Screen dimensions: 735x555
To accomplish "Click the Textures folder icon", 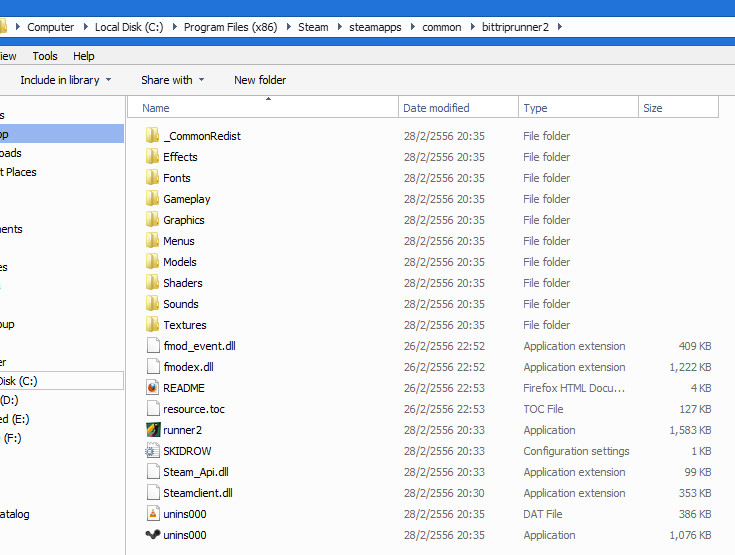I will point(152,325).
